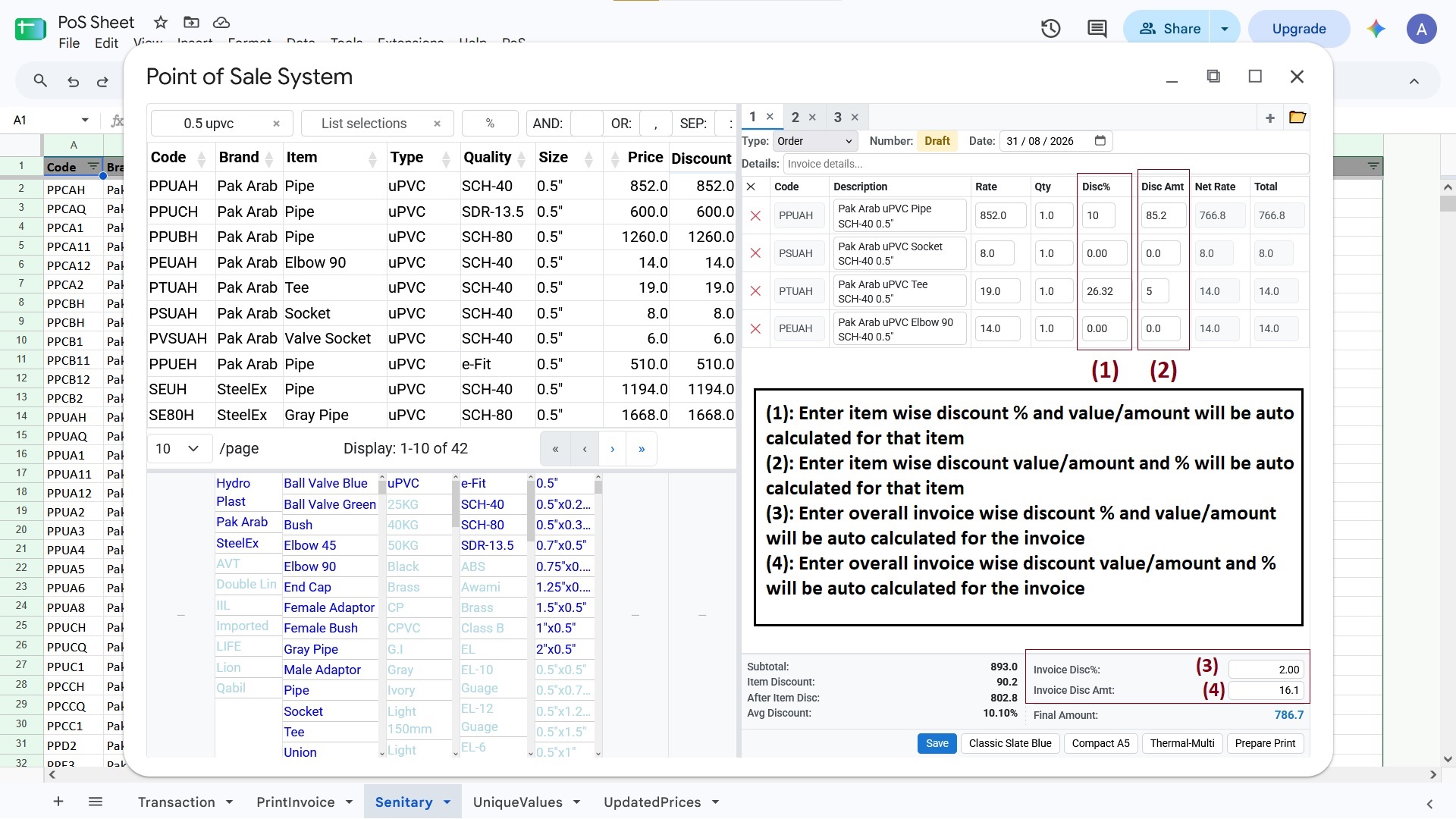
Task: Star the PoS Sheet document
Action: 160,22
